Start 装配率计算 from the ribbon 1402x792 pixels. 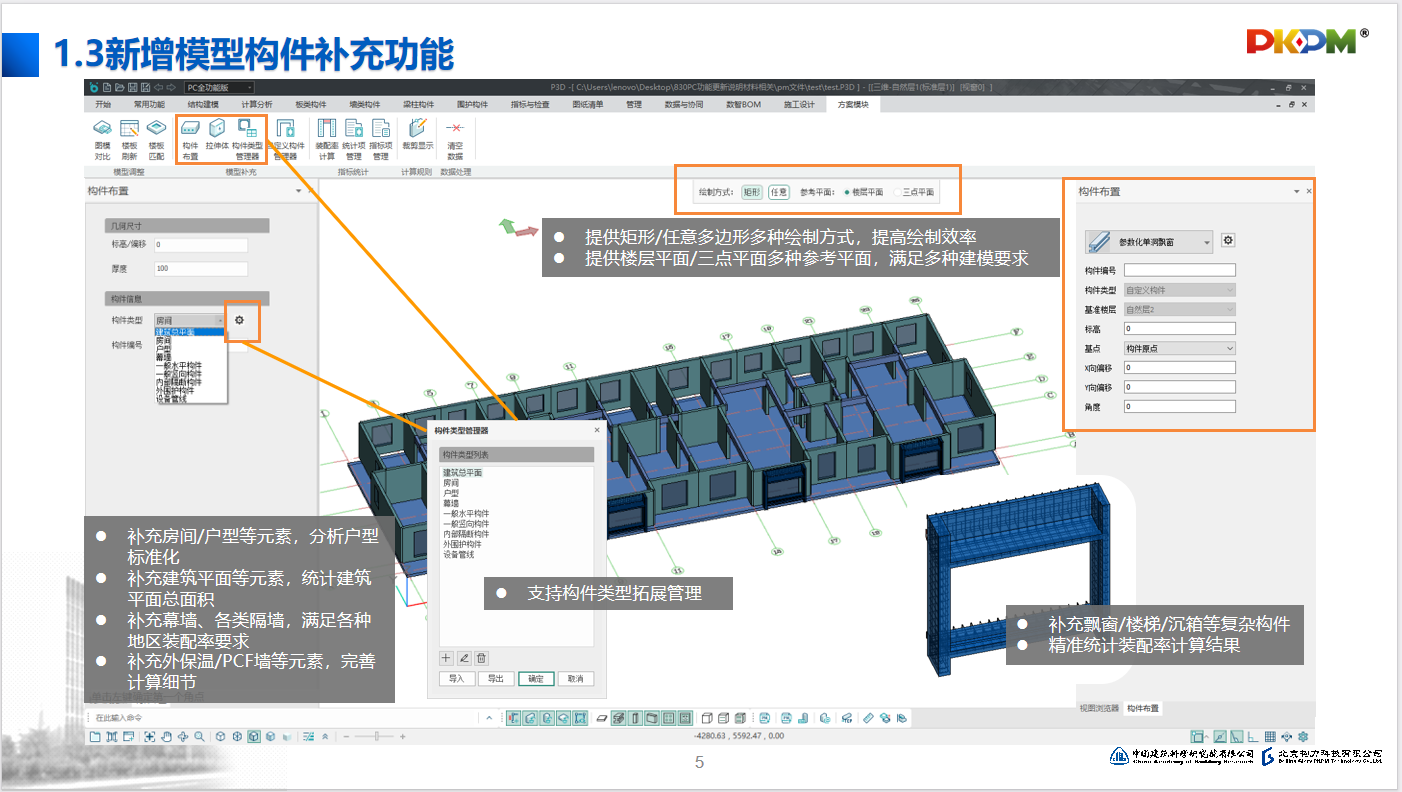tap(326, 139)
